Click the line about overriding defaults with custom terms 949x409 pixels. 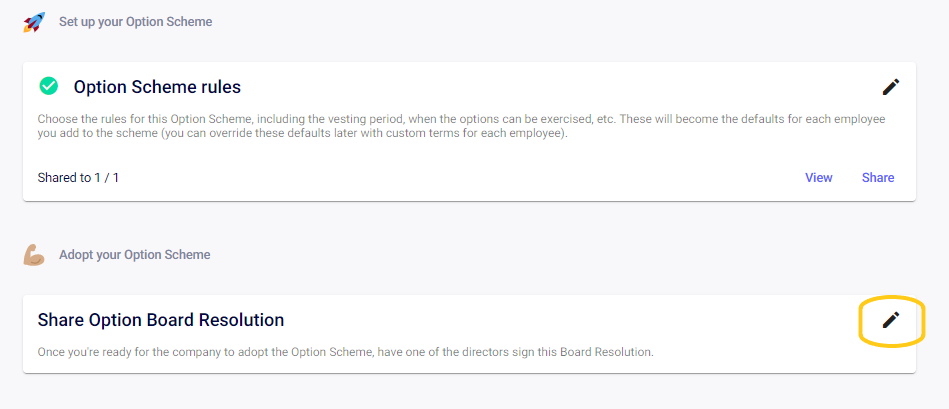pos(303,134)
